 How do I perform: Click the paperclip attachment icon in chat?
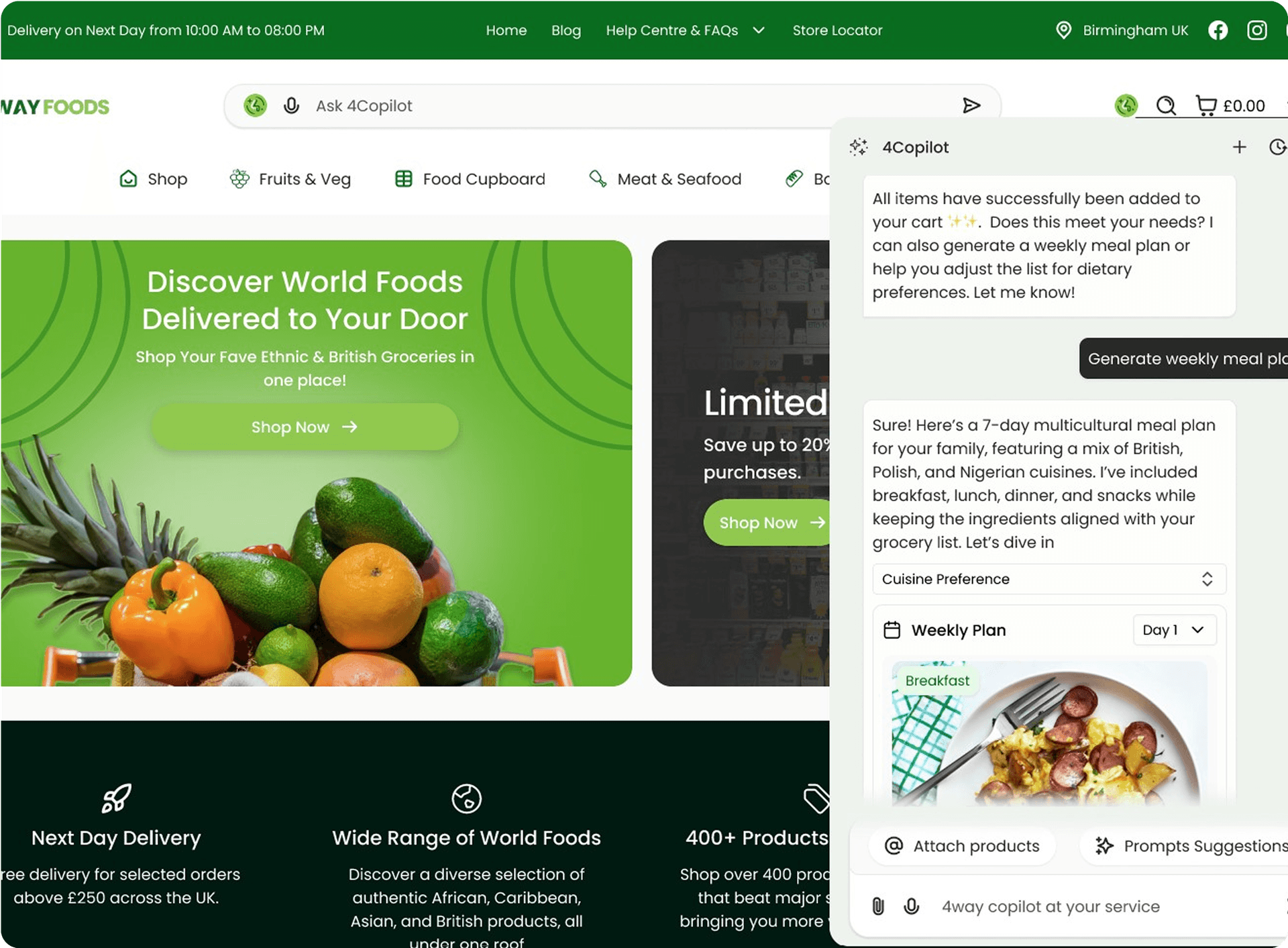point(878,906)
